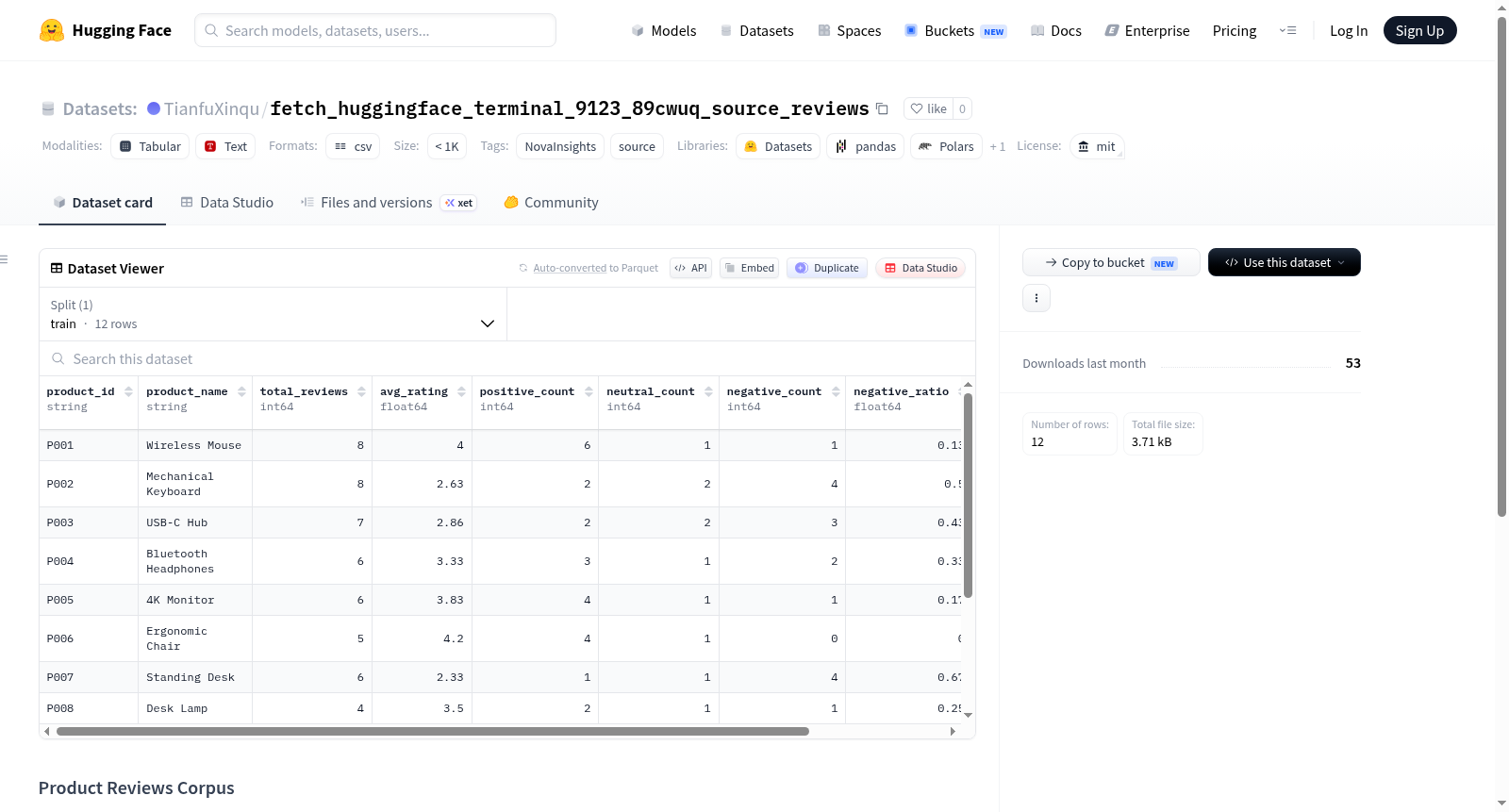Open the left sidebar table of contents icon

(x=5, y=259)
